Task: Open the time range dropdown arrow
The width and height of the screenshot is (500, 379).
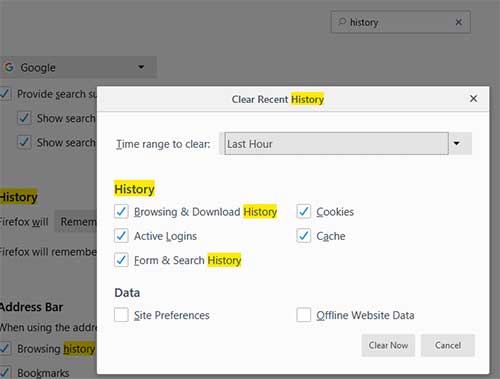Action: coord(460,144)
